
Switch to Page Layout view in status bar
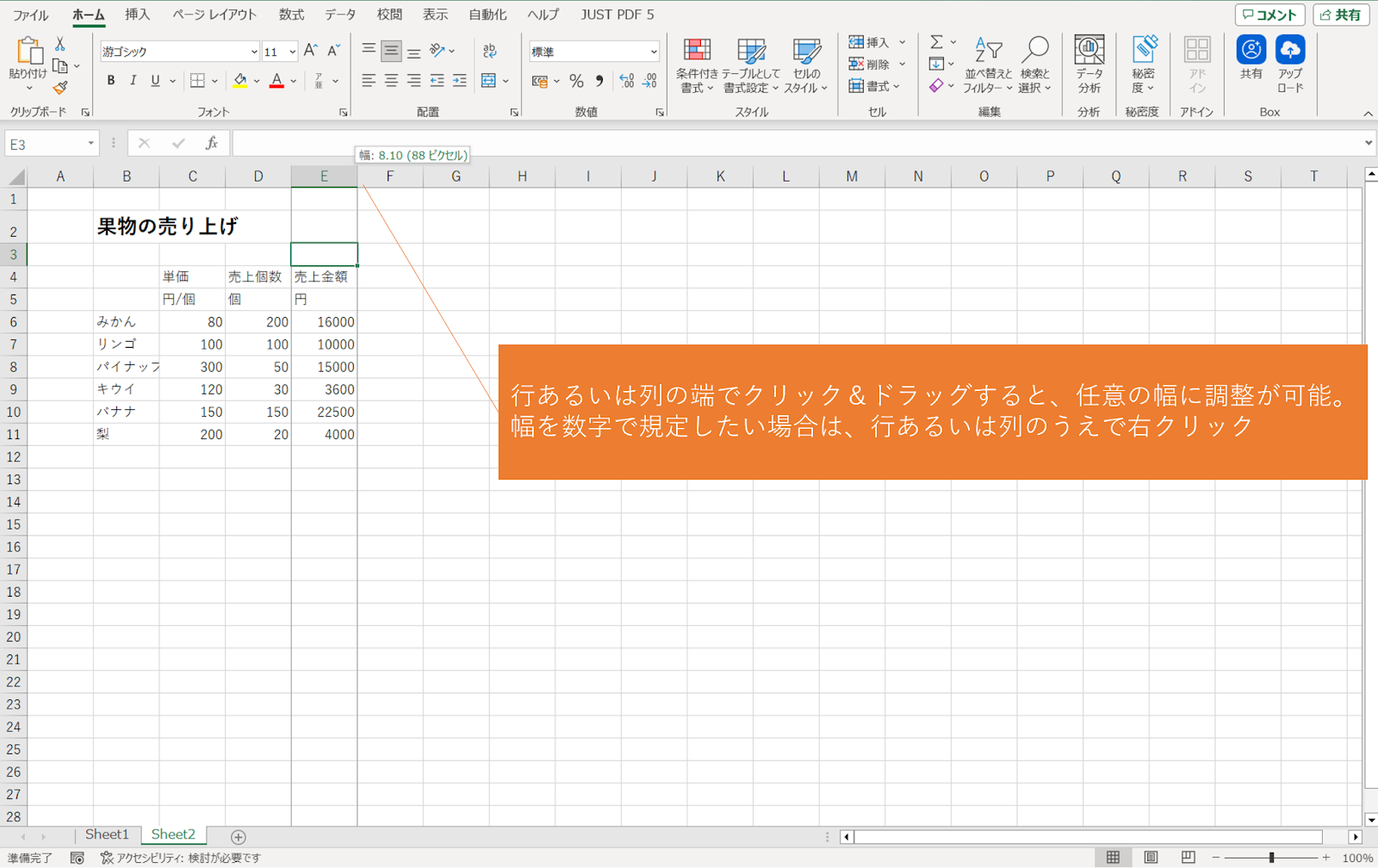tap(1151, 857)
